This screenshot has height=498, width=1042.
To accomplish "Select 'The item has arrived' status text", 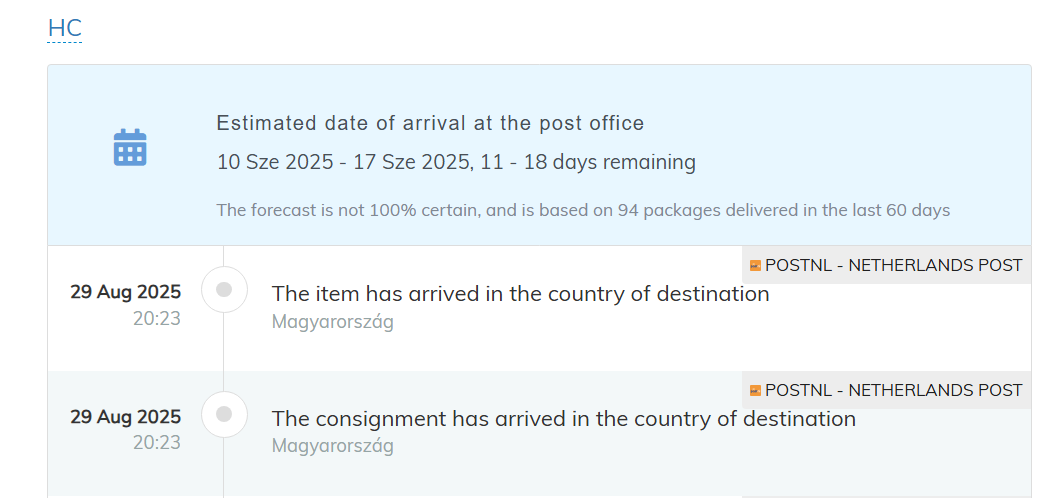I will (x=520, y=294).
